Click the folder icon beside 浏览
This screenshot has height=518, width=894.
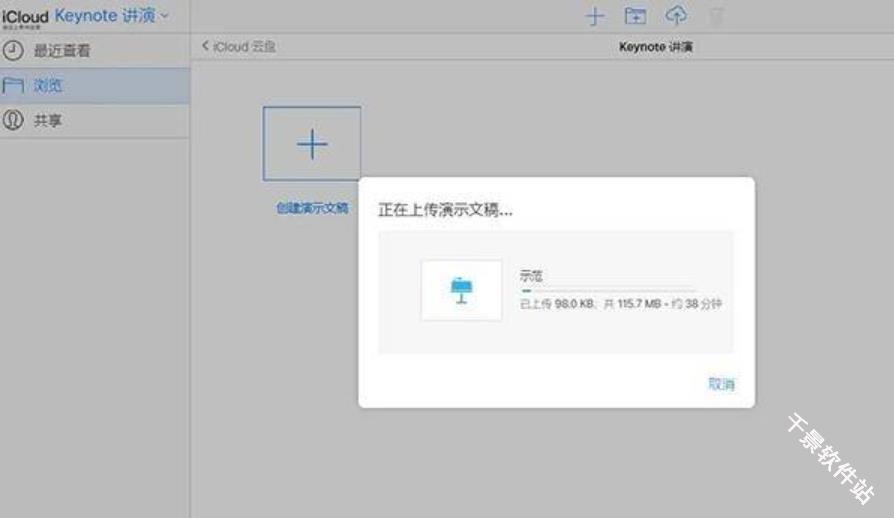point(14,86)
